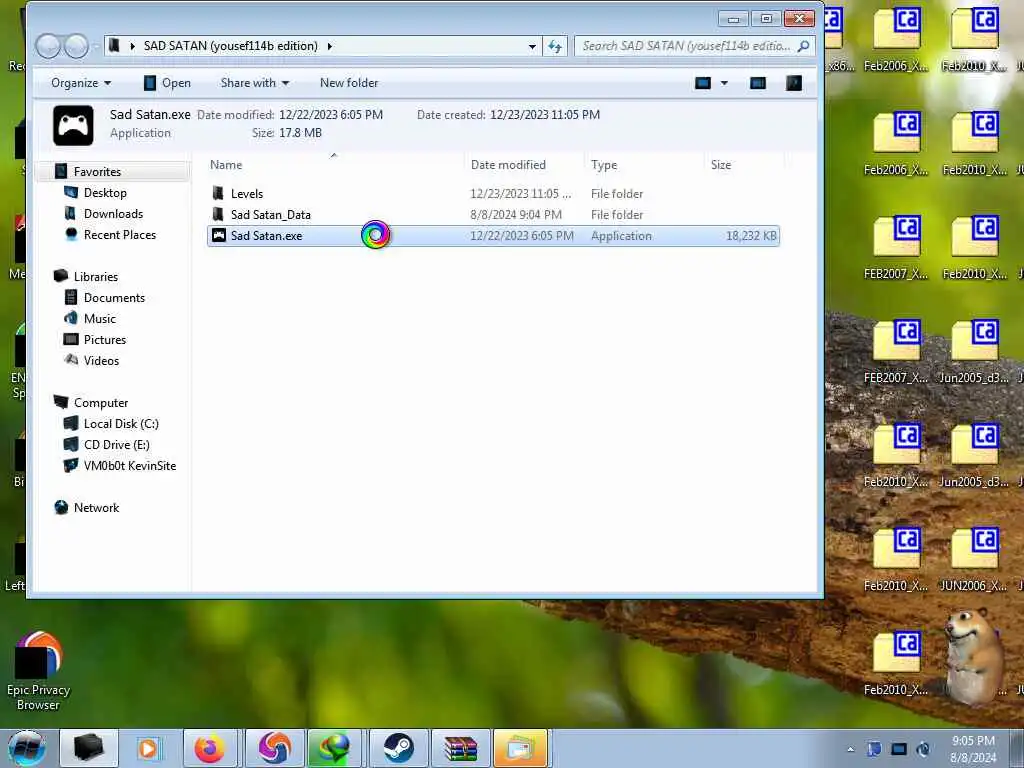Click the search magnifier icon
1024x768 pixels.
click(x=803, y=46)
